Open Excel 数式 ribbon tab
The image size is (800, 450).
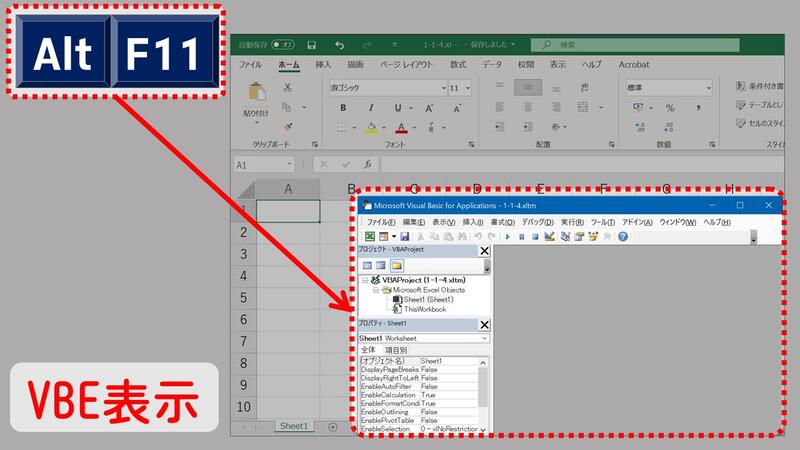pos(458,64)
